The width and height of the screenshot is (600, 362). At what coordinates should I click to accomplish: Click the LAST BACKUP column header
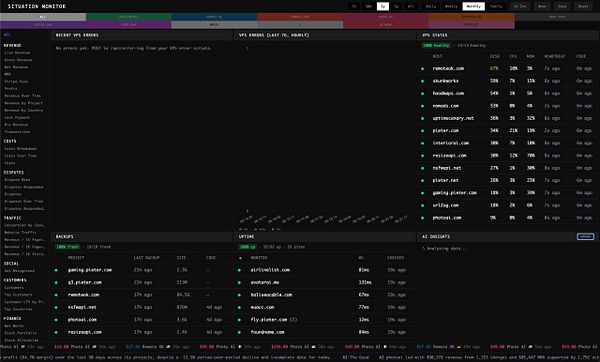147,258
